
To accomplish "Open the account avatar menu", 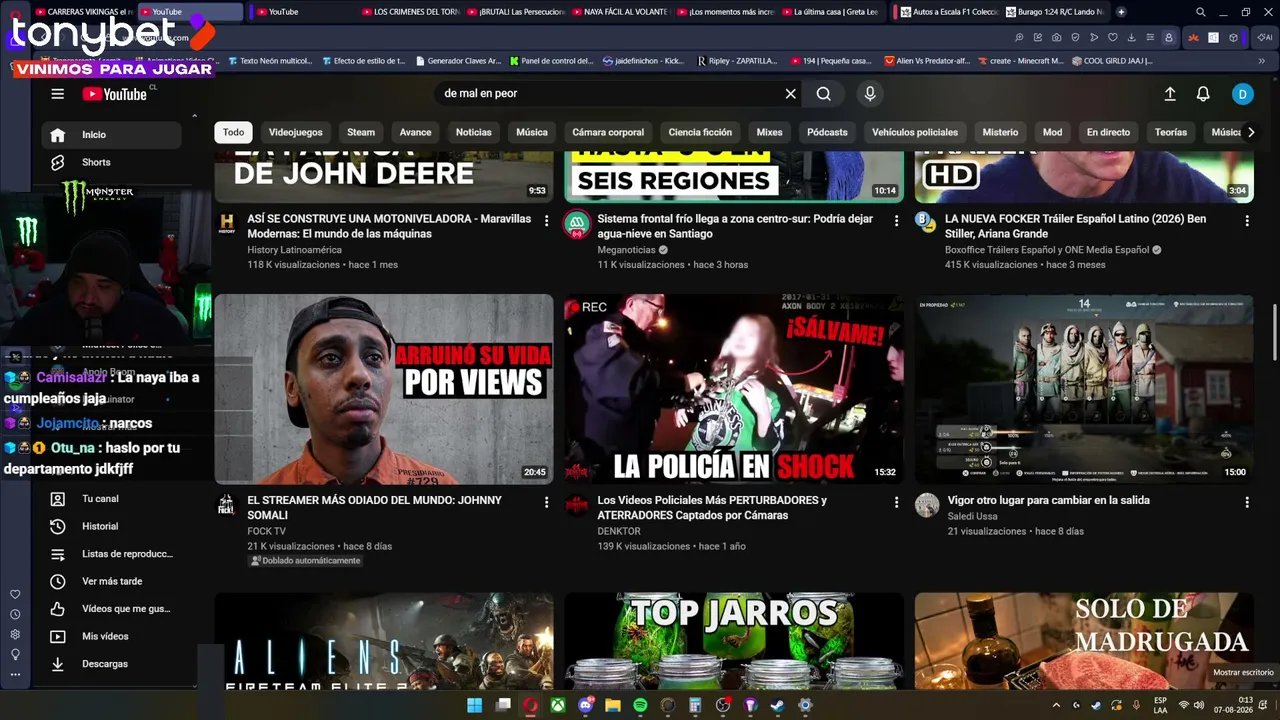I will point(1242,94).
